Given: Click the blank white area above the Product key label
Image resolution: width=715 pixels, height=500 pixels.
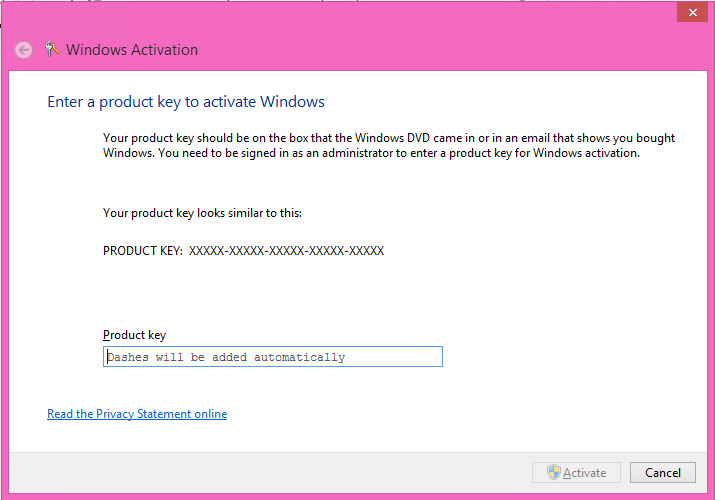Looking at the screenshot, I should click(358, 294).
